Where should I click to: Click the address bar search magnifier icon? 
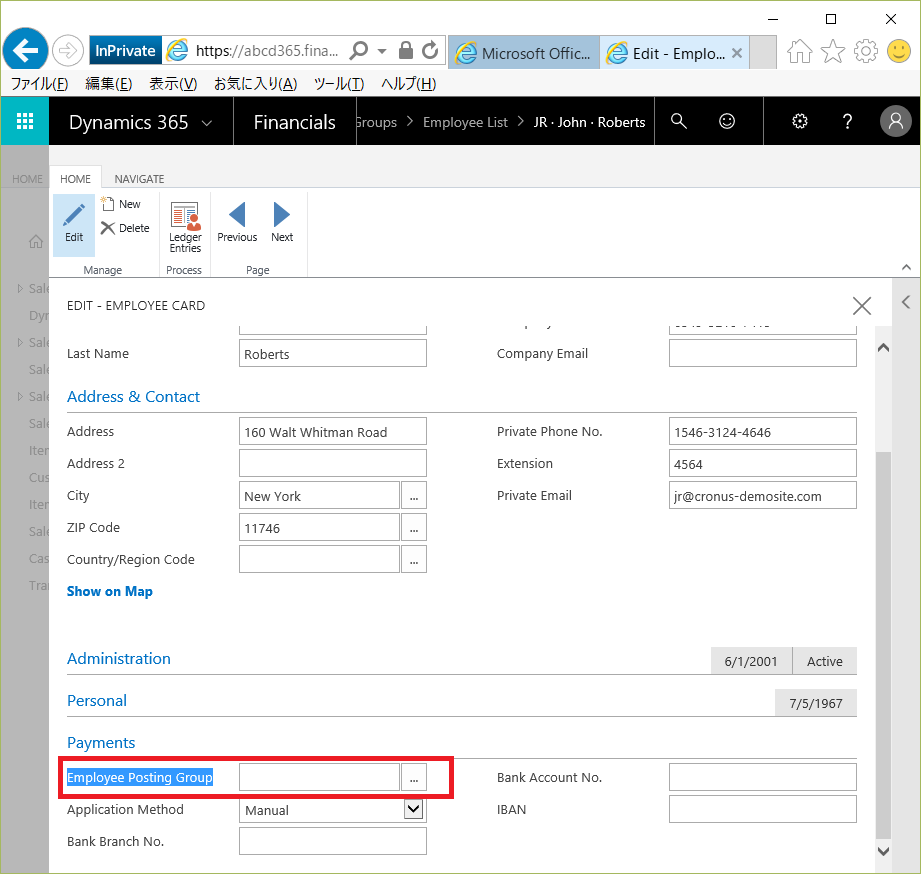pos(358,51)
